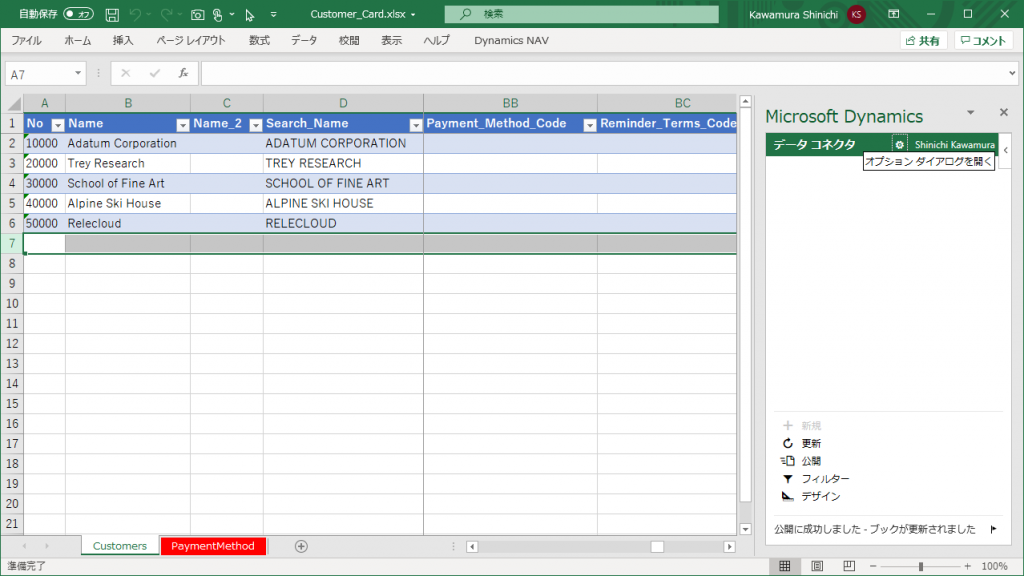This screenshot has width=1024, height=576.
Task: Switch to the 表示 ribbon tab
Action: [392, 40]
